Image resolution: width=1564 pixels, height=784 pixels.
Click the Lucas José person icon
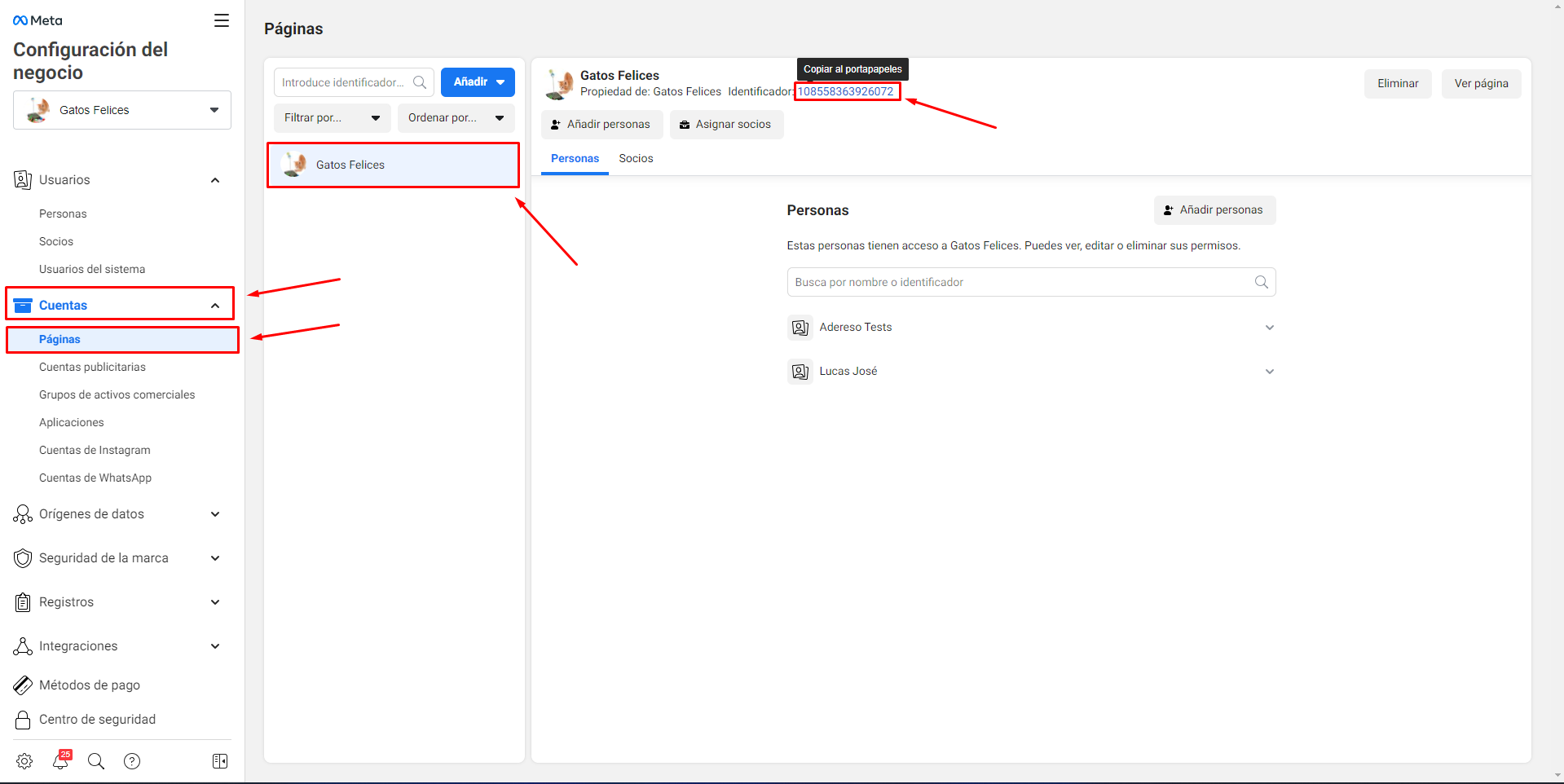point(800,372)
